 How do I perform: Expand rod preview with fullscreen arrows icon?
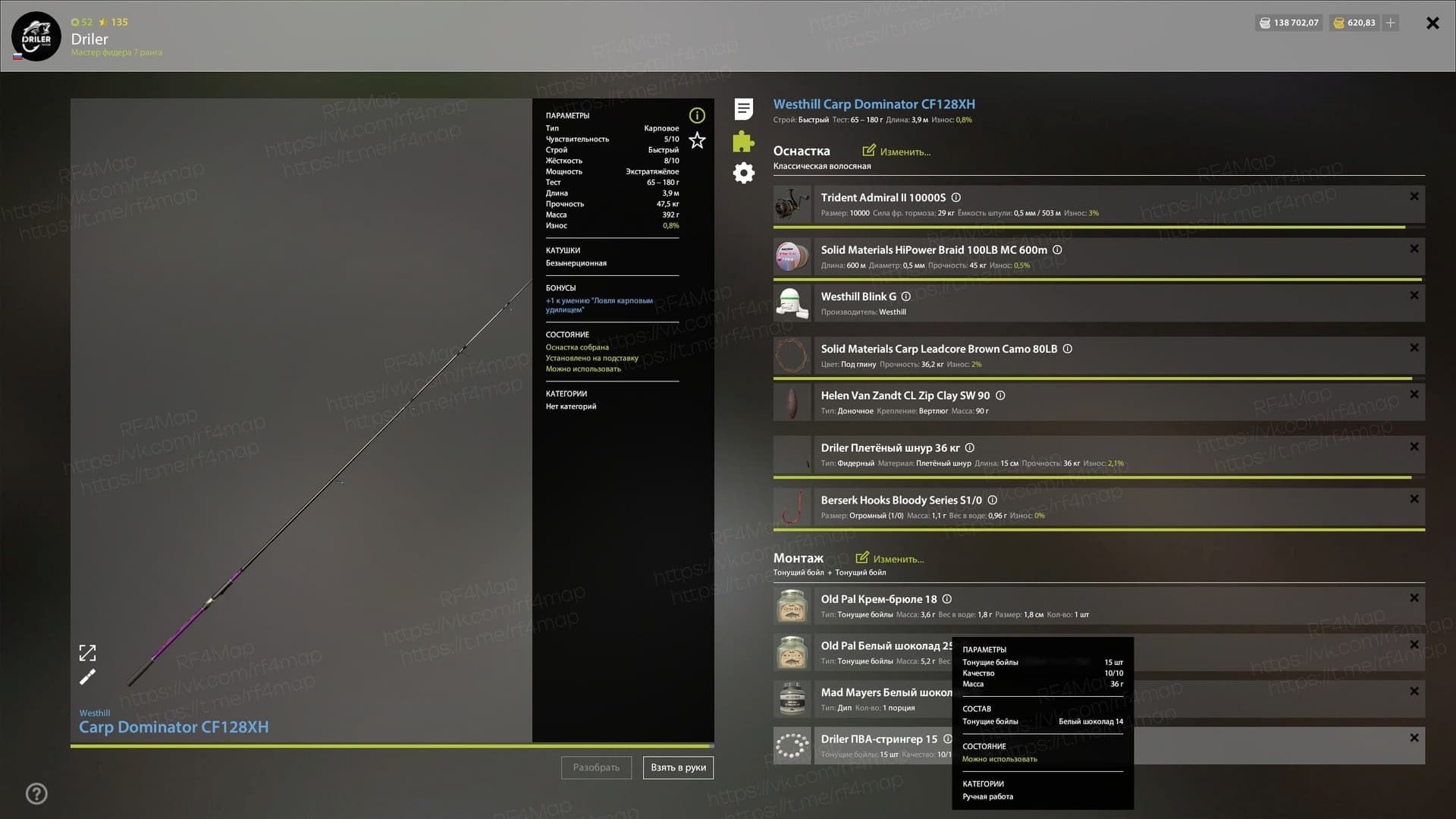(x=88, y=653)
